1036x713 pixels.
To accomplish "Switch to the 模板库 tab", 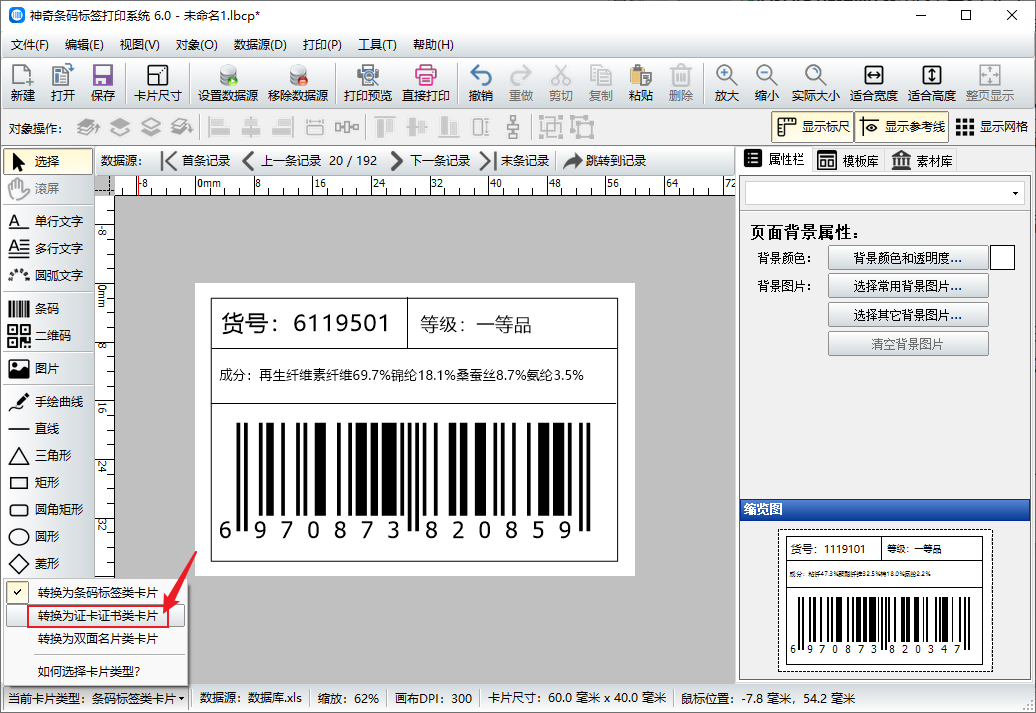I will pos(848,161).
